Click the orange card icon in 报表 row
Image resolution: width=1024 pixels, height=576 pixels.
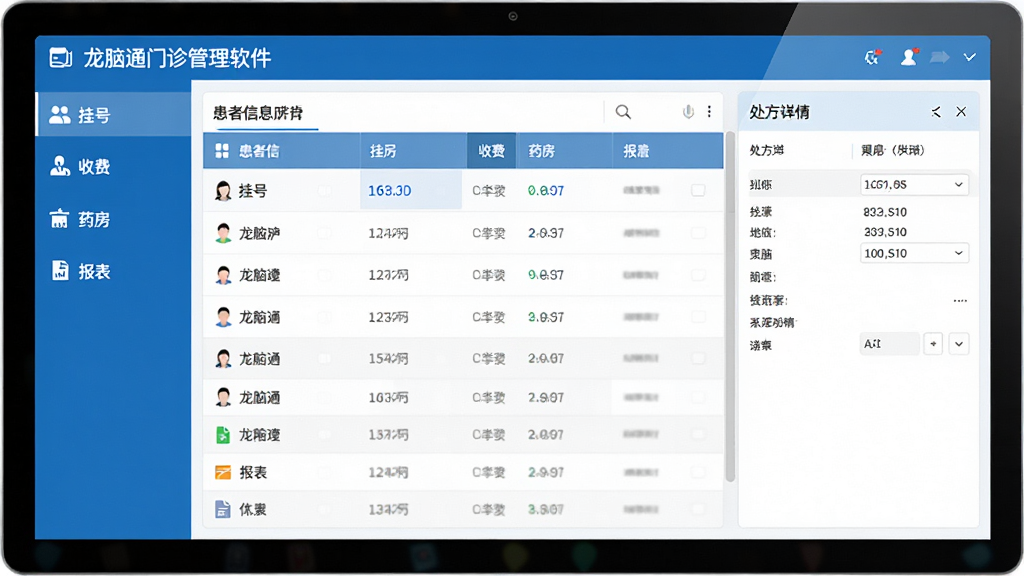(223, 472)
